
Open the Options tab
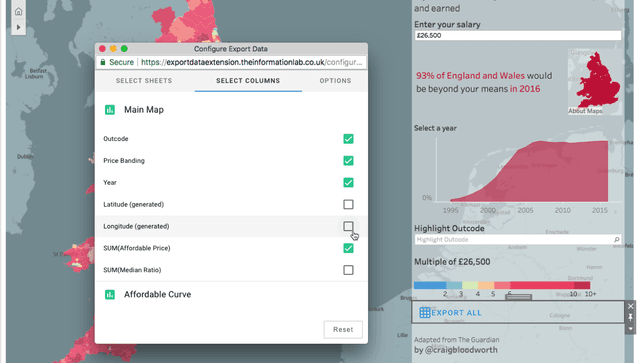(x=335, y=81)
